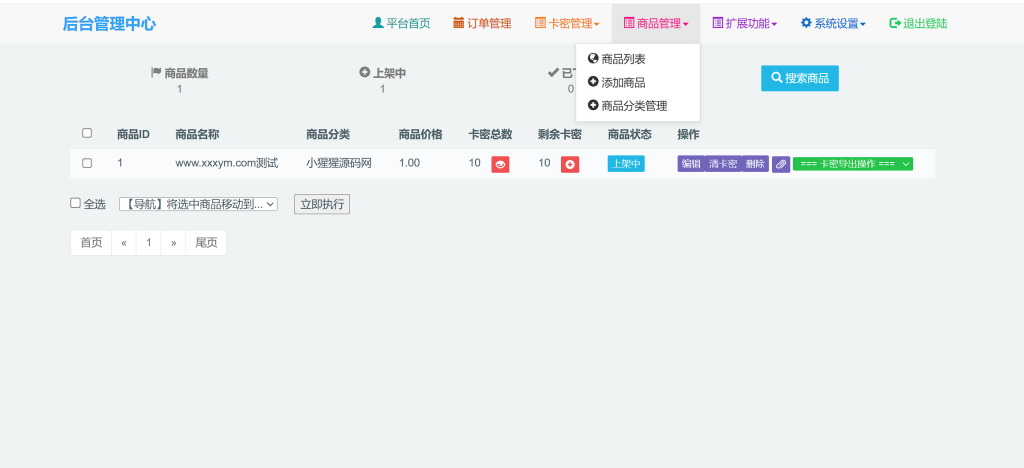Click the plus icon next to 添加商品

point(593,82)
